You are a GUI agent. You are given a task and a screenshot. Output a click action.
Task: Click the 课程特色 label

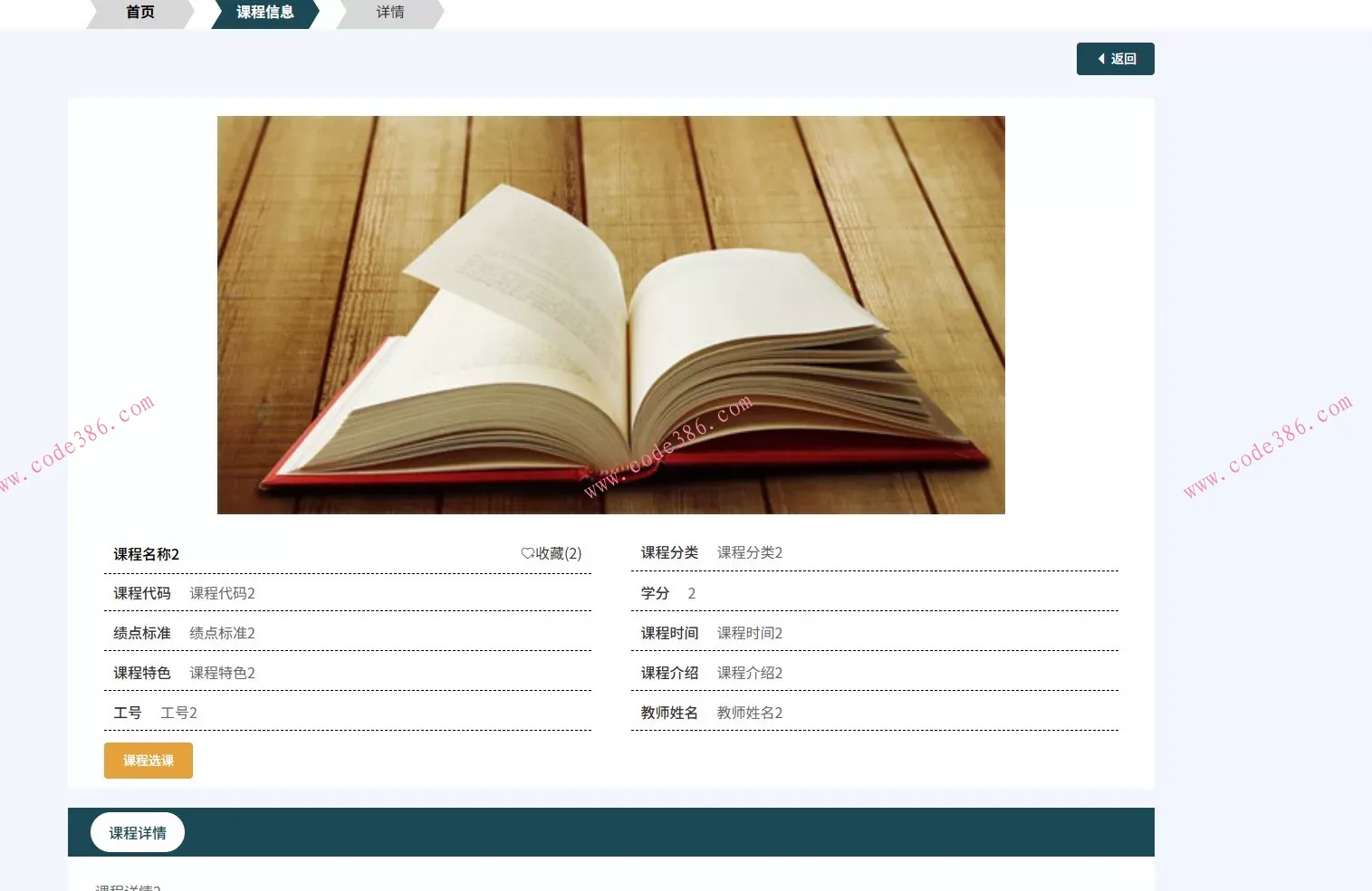click(142, 673)
